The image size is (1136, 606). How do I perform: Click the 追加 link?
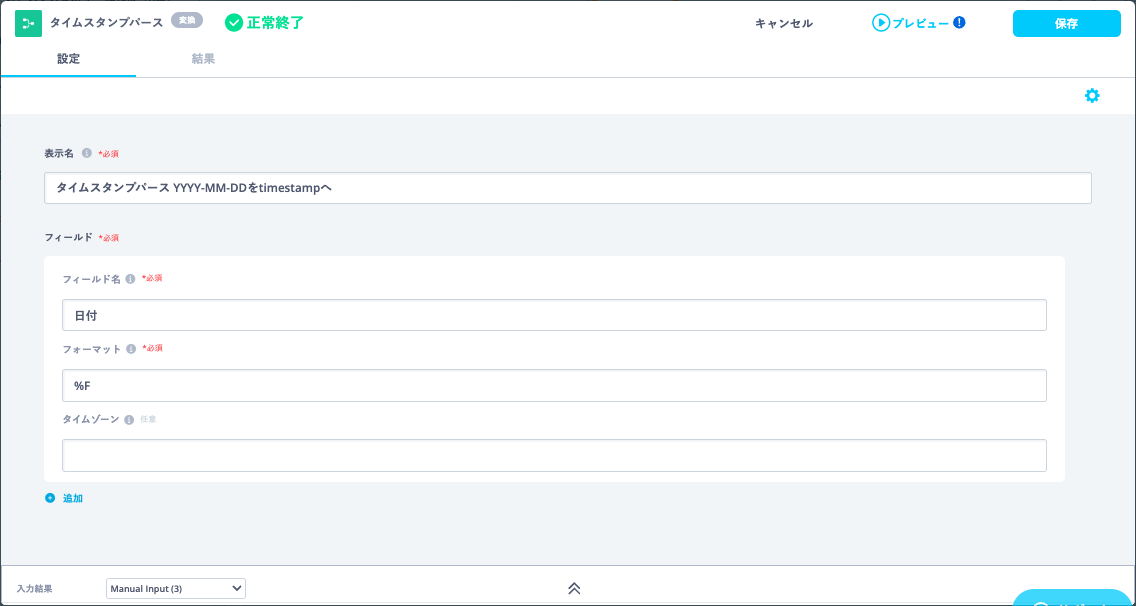(x=73, y=498)
